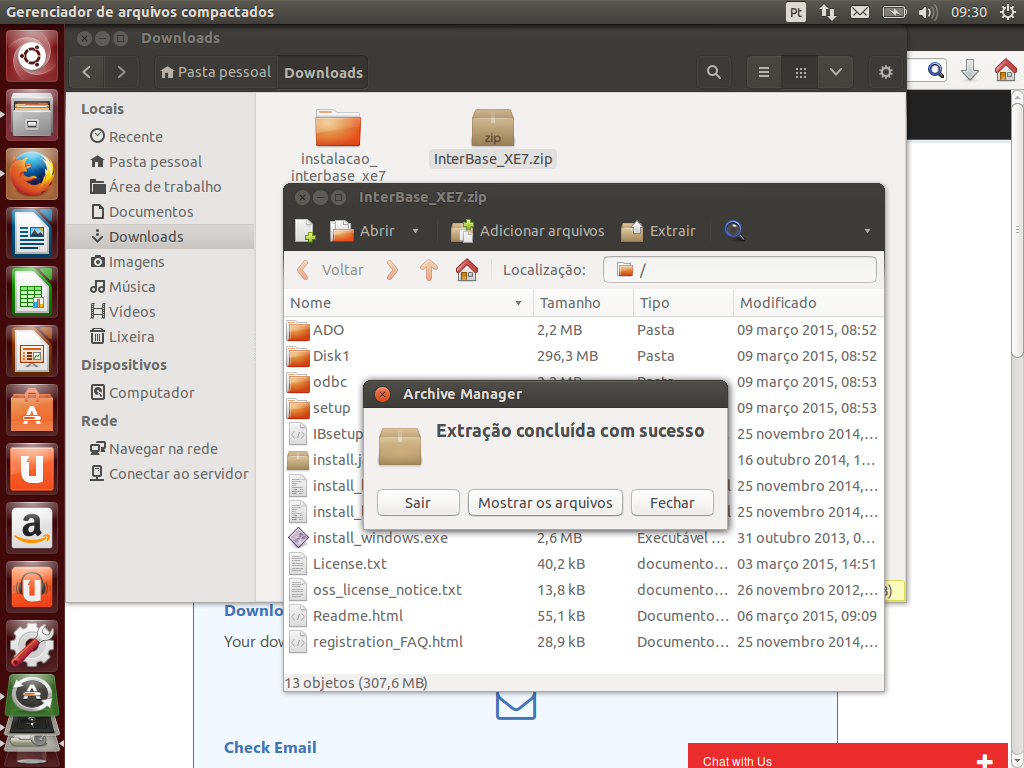Screen dimensions: 1024x768
Task: Click the Fechar button in dialog
Action: (x=672, y=503)
